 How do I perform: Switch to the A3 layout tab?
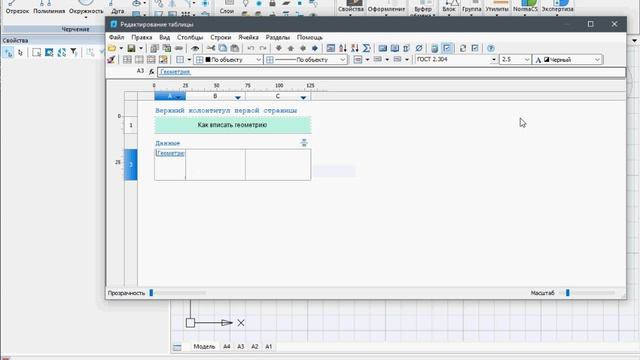(241, 347)
